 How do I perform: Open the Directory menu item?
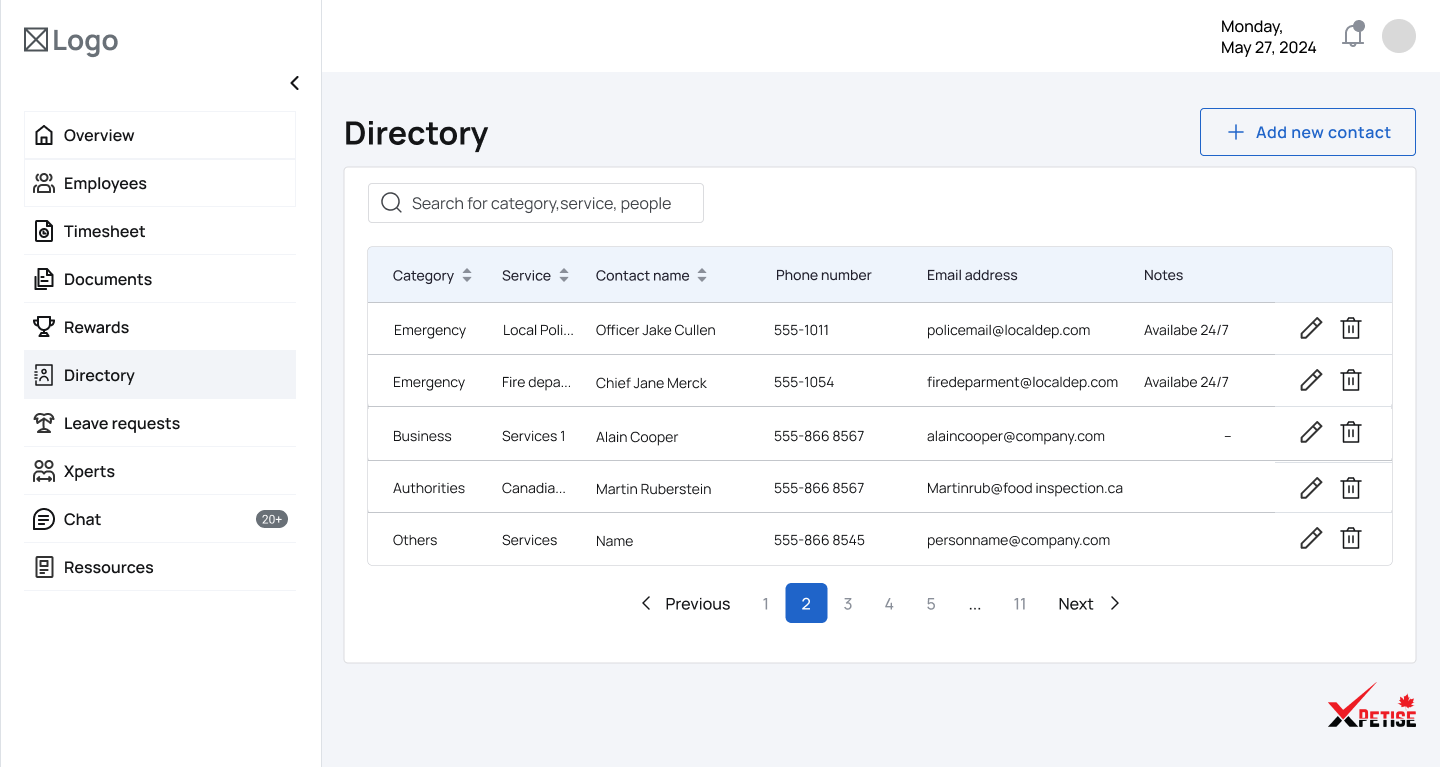98,375
